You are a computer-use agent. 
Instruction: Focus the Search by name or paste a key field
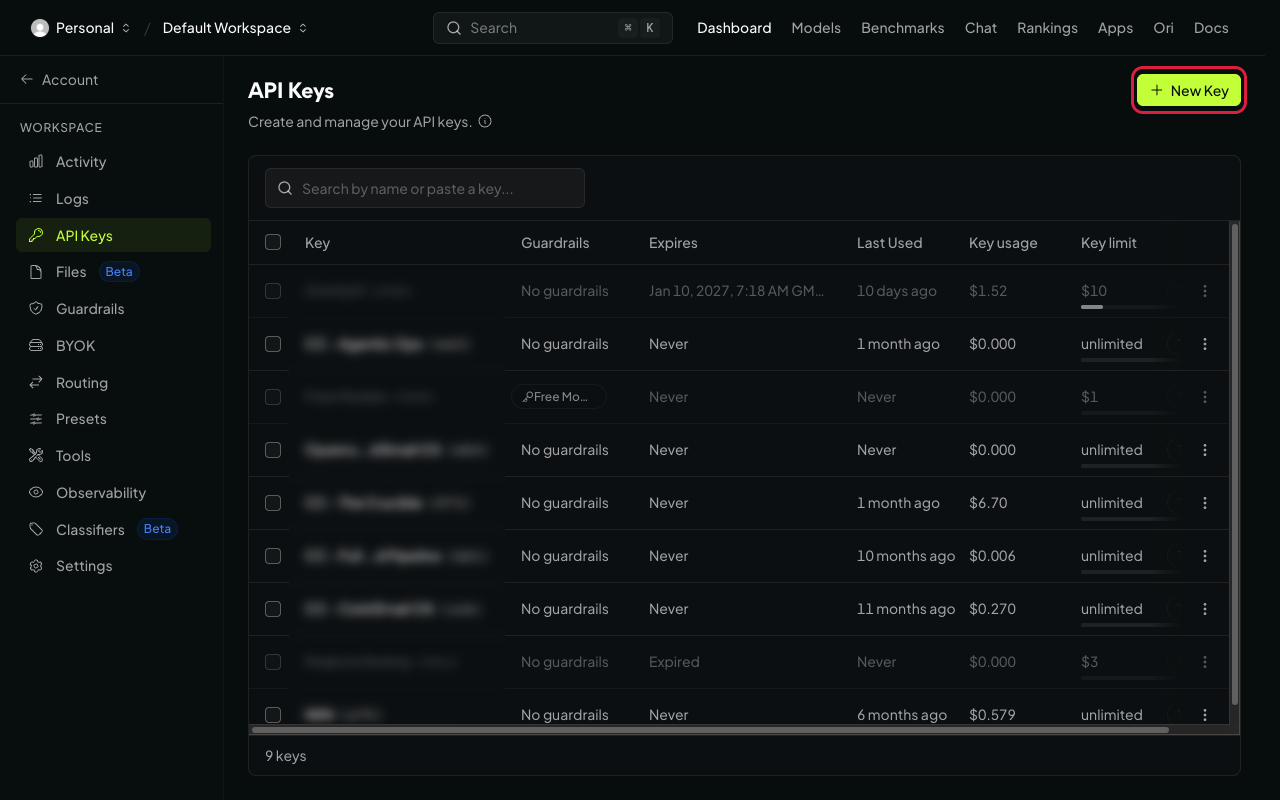point(425,188)
